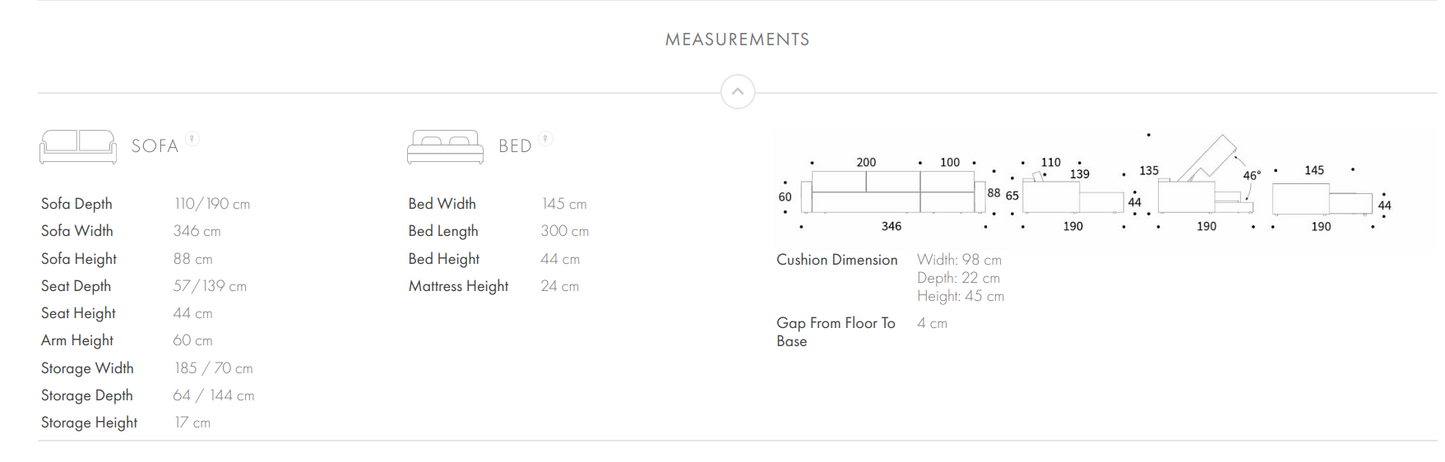Screen dimensions: 1445x462
Task: Click the Bed Length 300 cm value
Action: click(x=565, y=231)
